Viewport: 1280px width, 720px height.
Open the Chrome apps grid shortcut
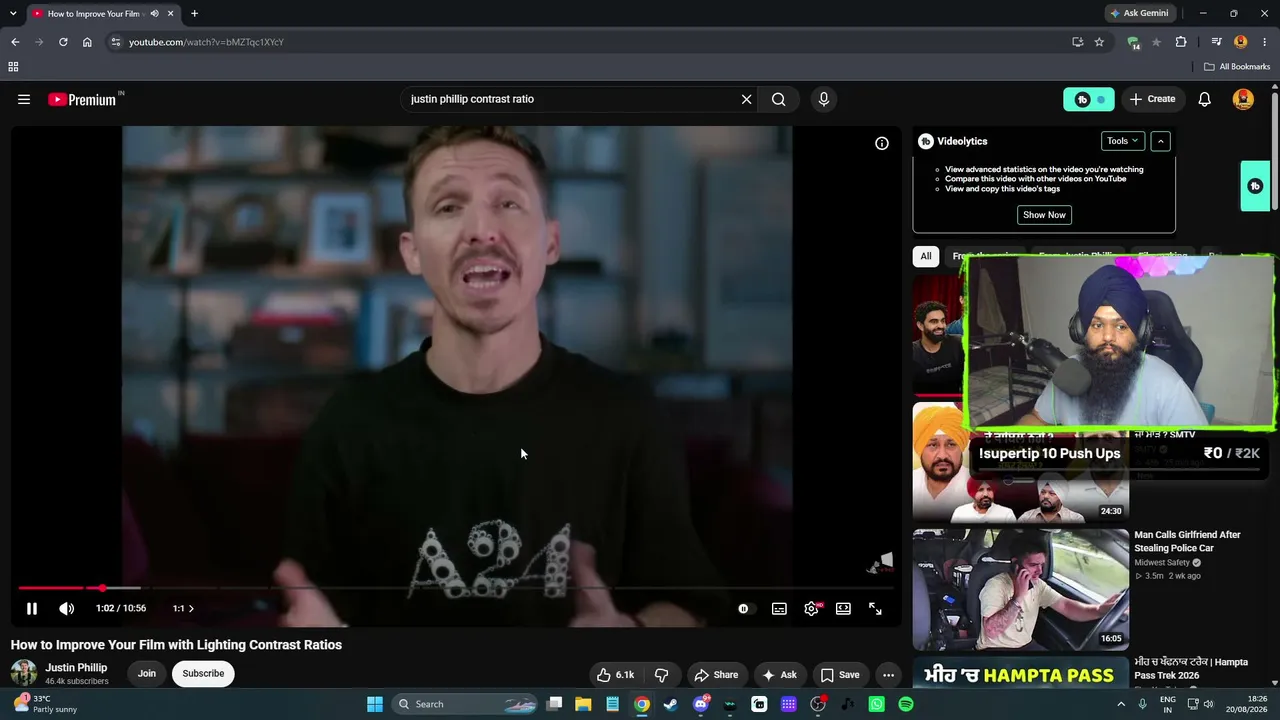[x=13, y=67]
